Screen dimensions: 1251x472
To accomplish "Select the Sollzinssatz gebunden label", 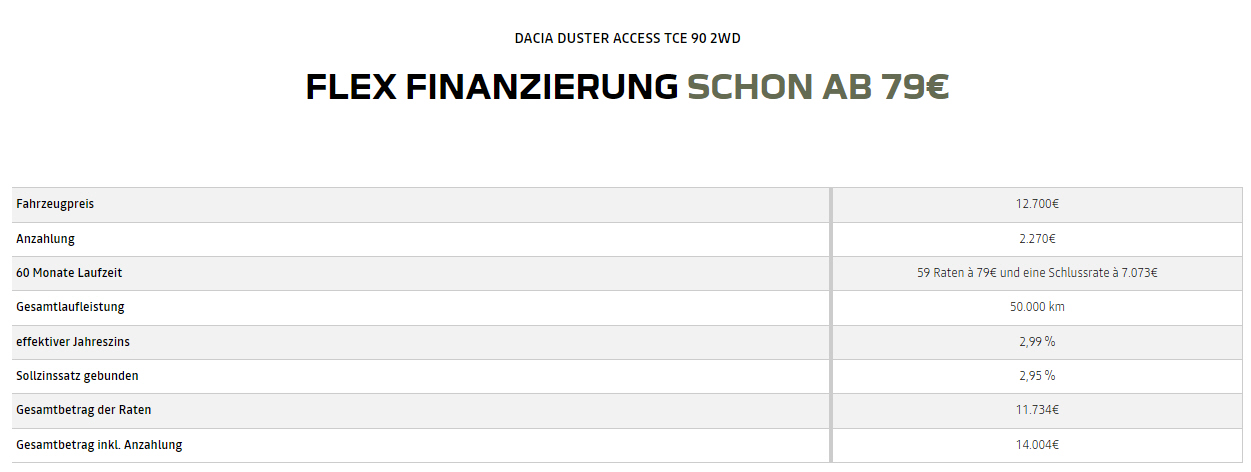I will [x=77, y=376].
